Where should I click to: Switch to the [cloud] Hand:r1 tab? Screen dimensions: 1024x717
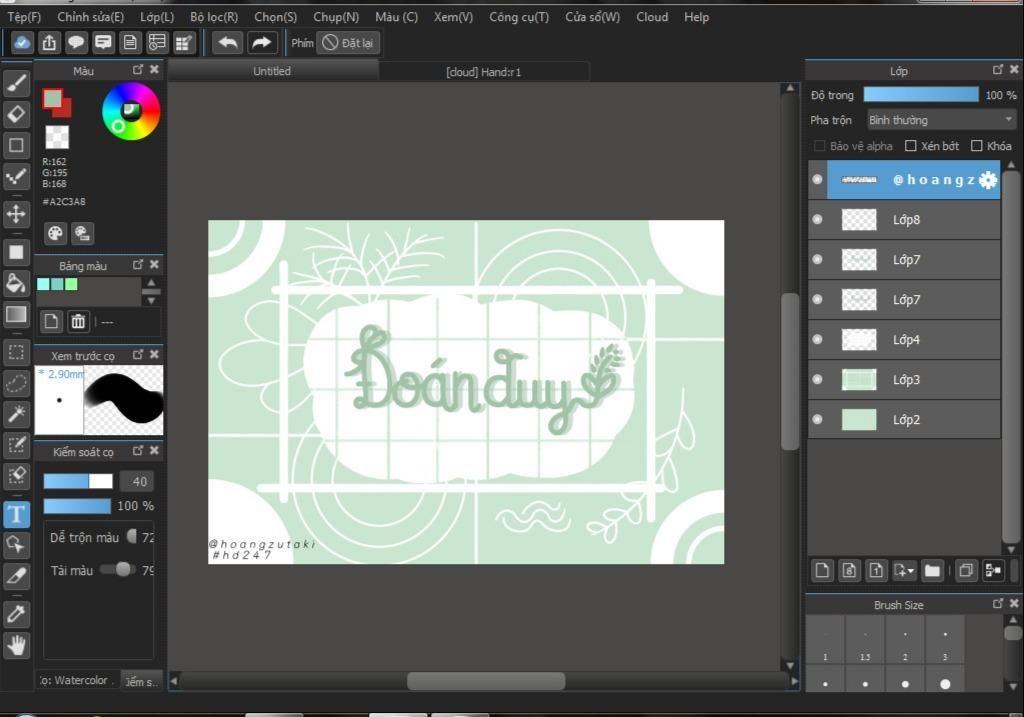point(484,72)
